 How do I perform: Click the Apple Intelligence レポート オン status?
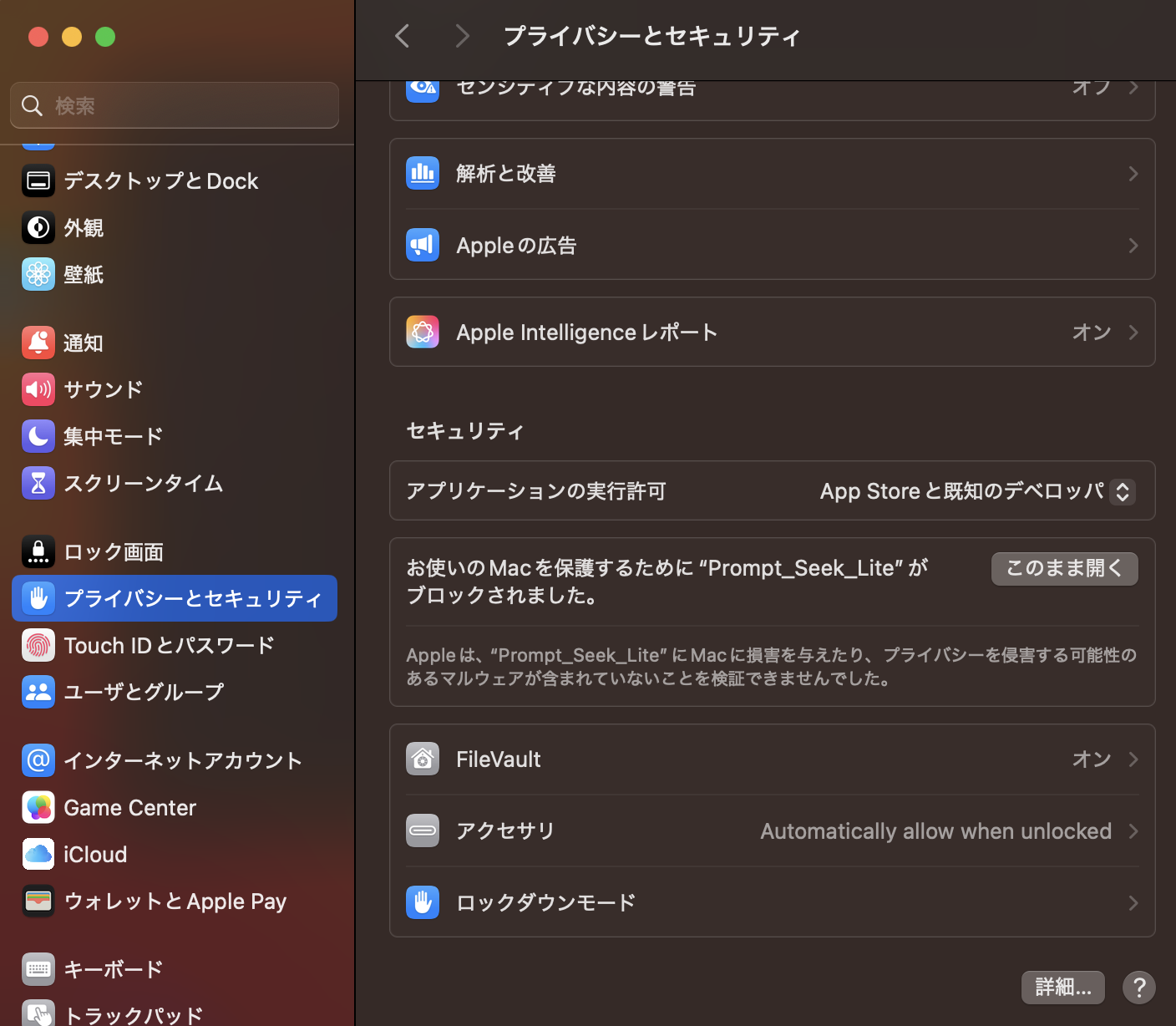[1092, 332]
